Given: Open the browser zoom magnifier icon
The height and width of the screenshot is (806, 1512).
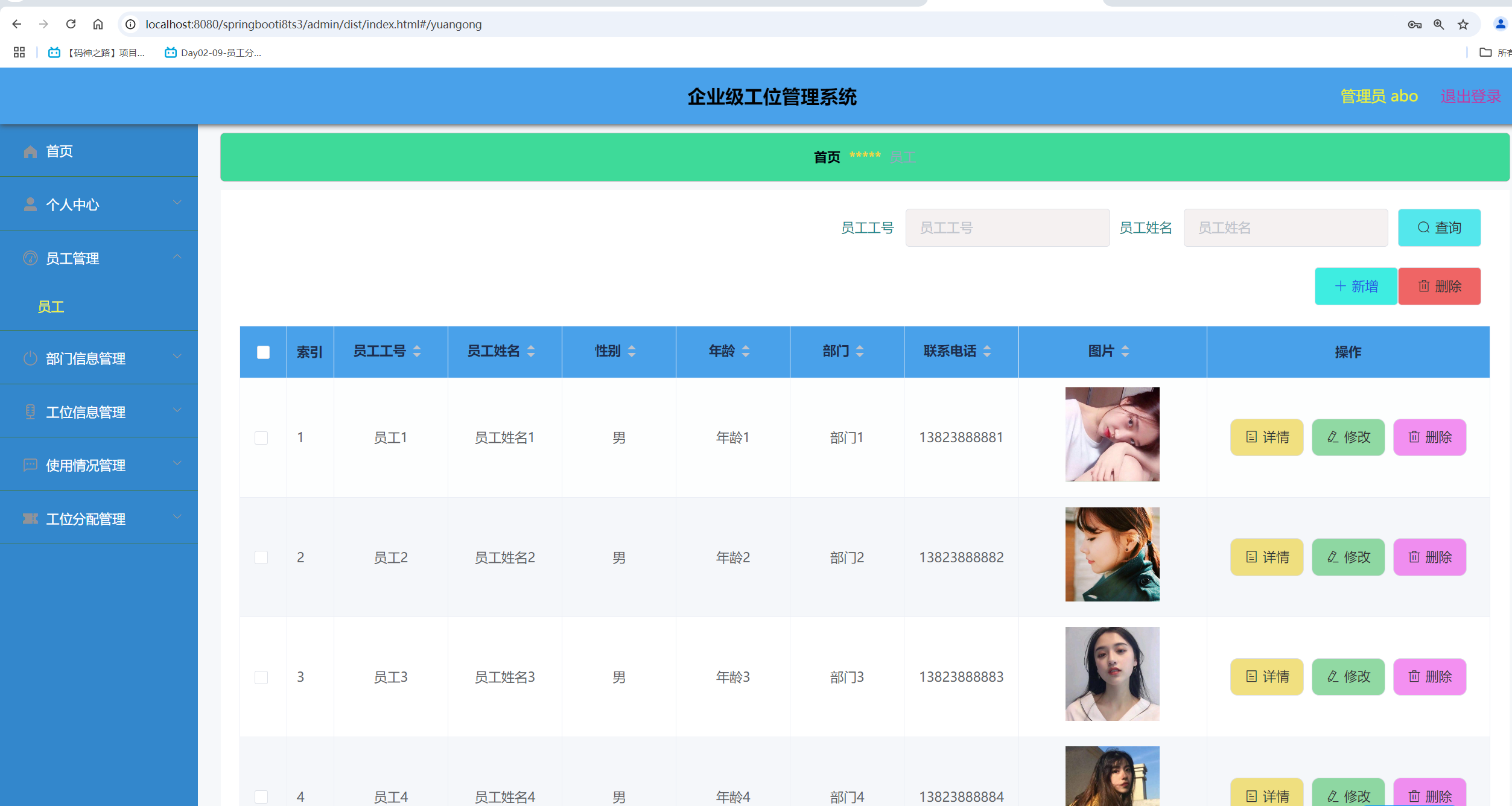Looking at the screenshot, I should click(x=1439, y=24).
